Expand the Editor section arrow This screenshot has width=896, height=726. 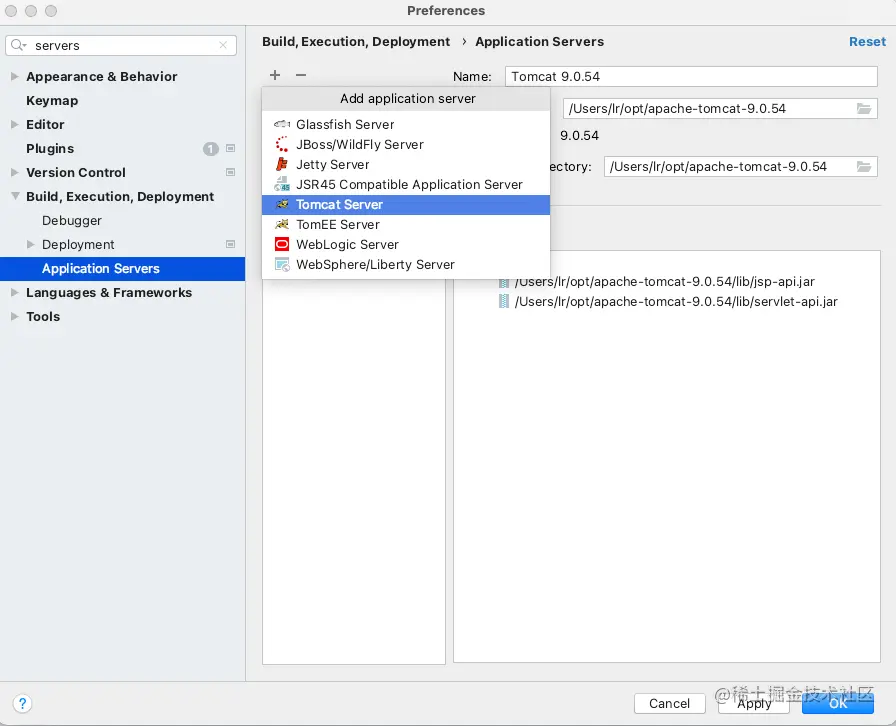coord(15,125)
